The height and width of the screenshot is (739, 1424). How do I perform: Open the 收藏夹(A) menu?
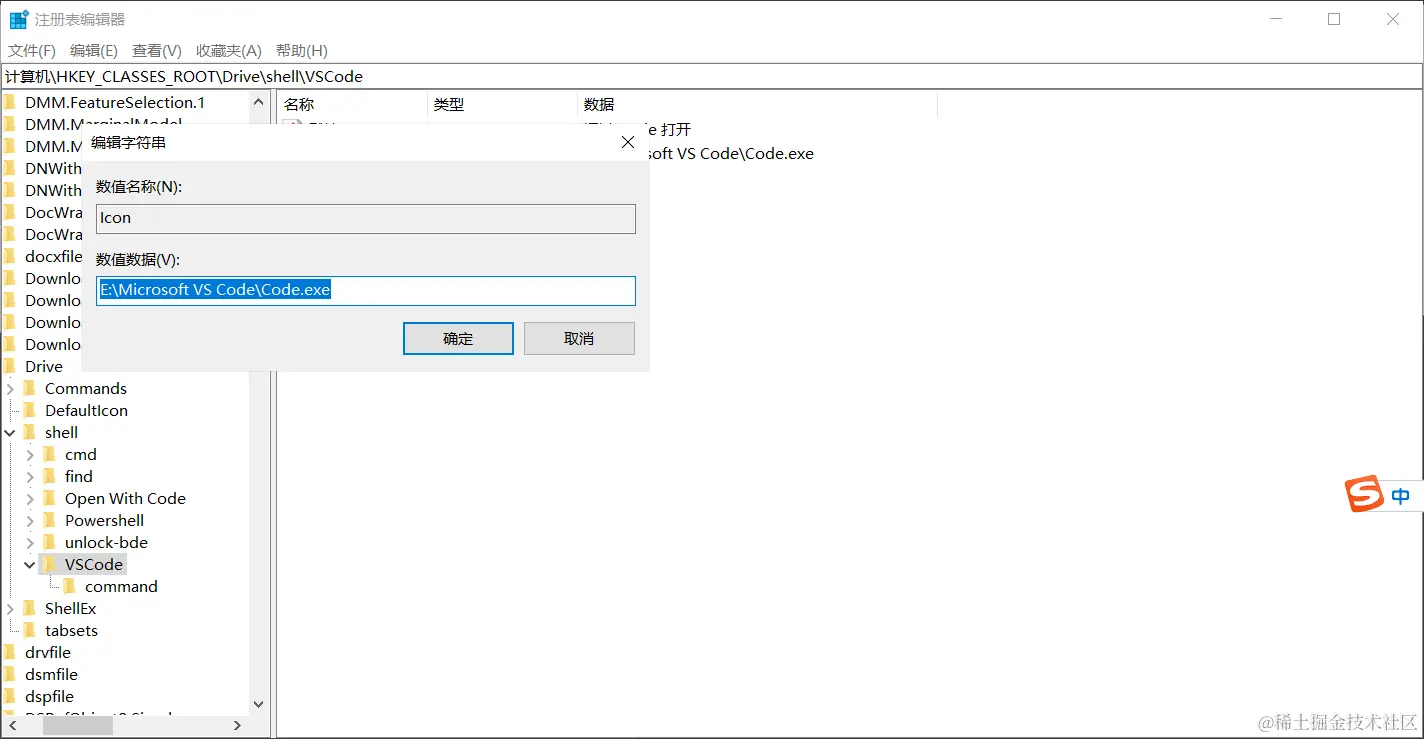tap(229, 51)
